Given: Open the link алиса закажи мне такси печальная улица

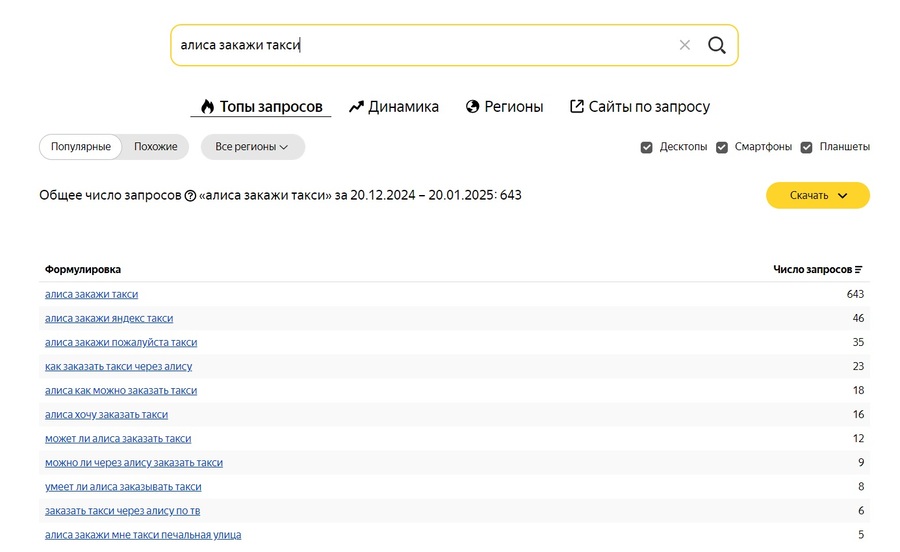Looking at the screenshot, I should 143,535.
